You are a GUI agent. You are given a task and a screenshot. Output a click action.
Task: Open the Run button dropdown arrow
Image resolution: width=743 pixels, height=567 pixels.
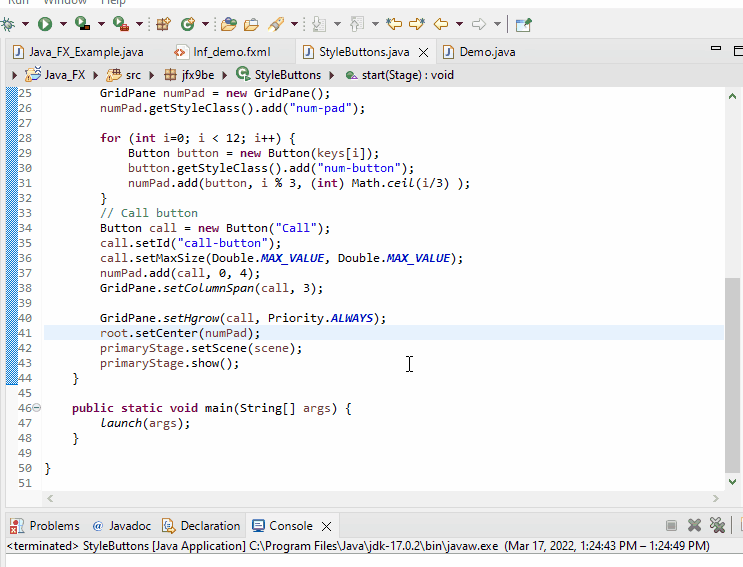point(62,24)
